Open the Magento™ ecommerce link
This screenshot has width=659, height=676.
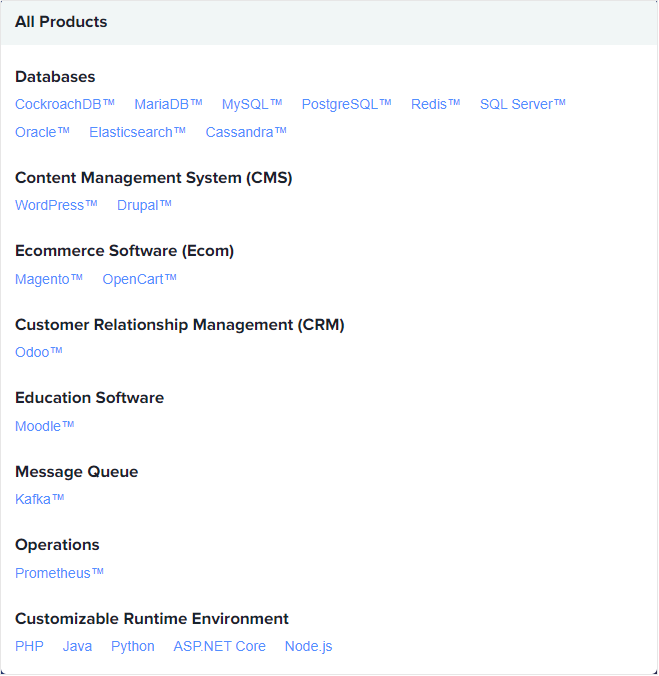49,279
